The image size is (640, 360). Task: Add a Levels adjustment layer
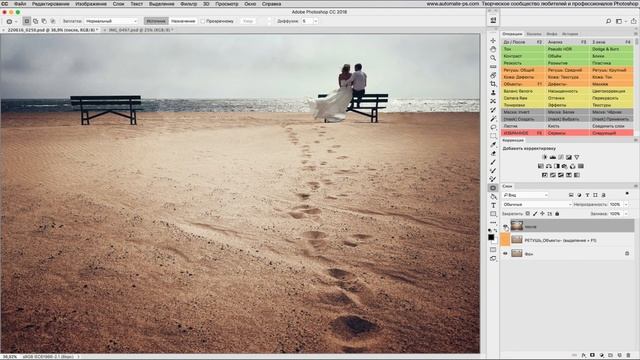pyautogui.click(x=553, y=157)
